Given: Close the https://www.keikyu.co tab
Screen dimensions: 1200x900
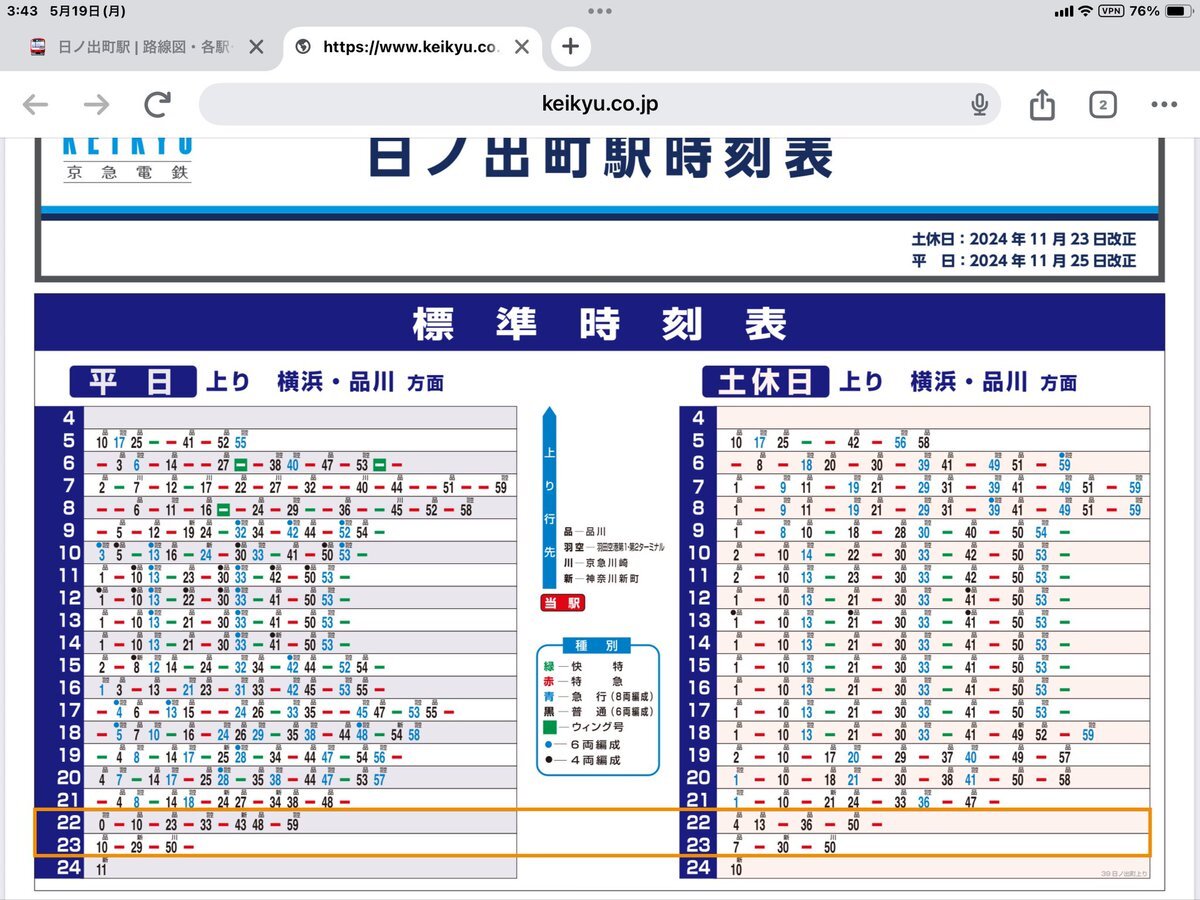Looking at the screenshot, I should (521, 47).
